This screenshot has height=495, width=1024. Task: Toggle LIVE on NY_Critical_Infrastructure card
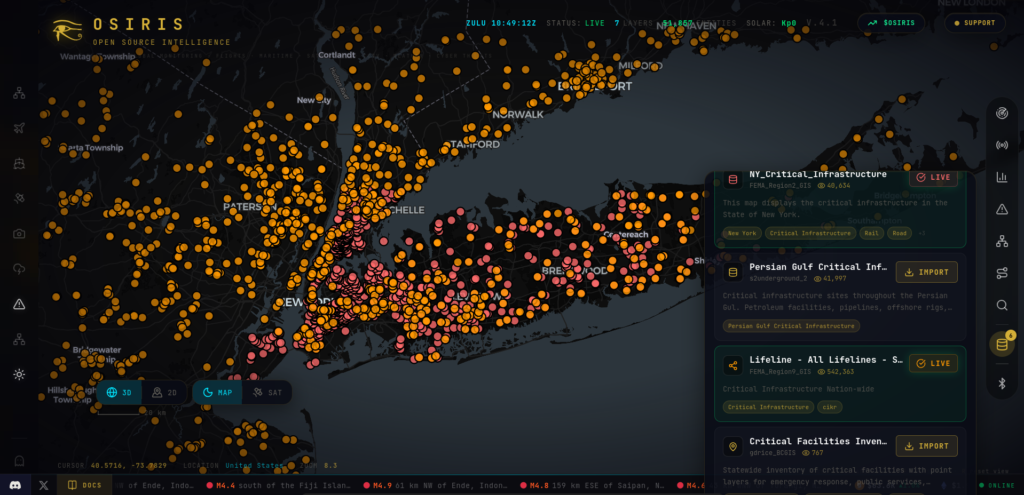coord(933,177)
